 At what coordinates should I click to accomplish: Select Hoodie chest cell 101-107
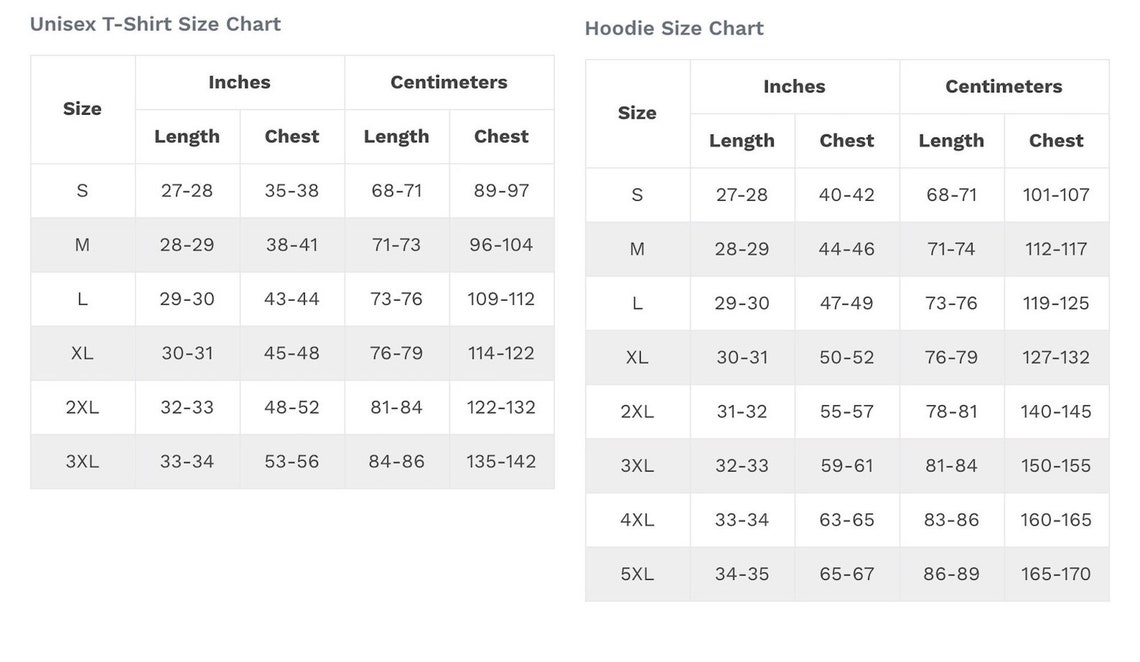[x=1056, y=195]
